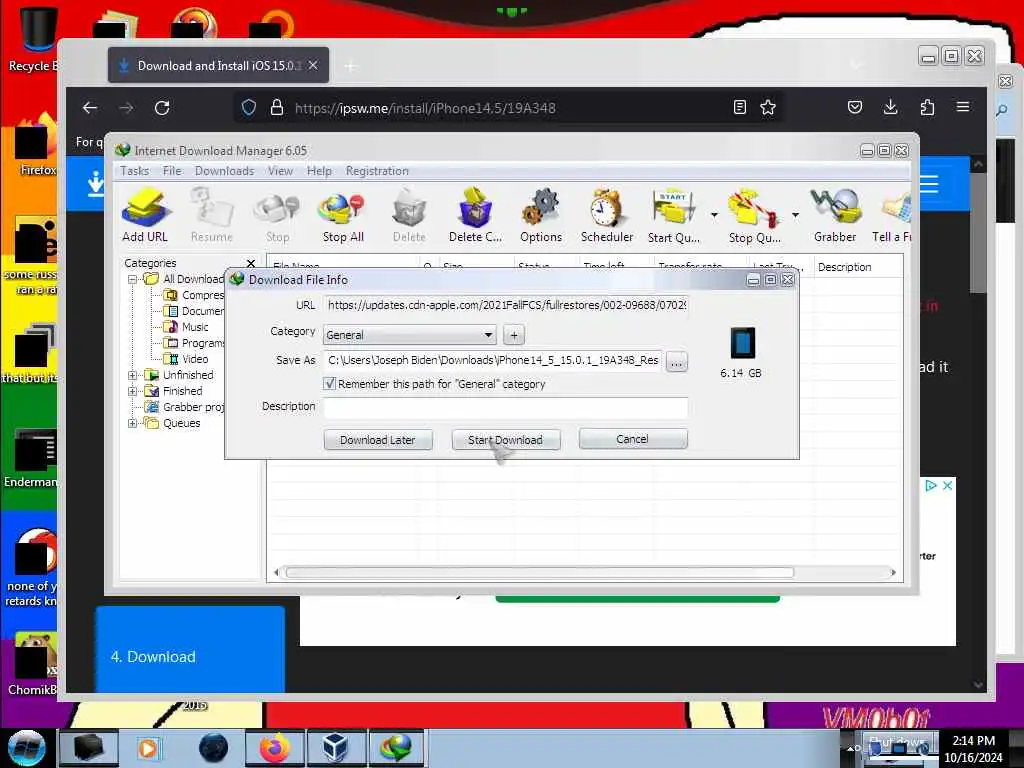
Task: Open a new Firefox tab
Action: pos(351,66)
